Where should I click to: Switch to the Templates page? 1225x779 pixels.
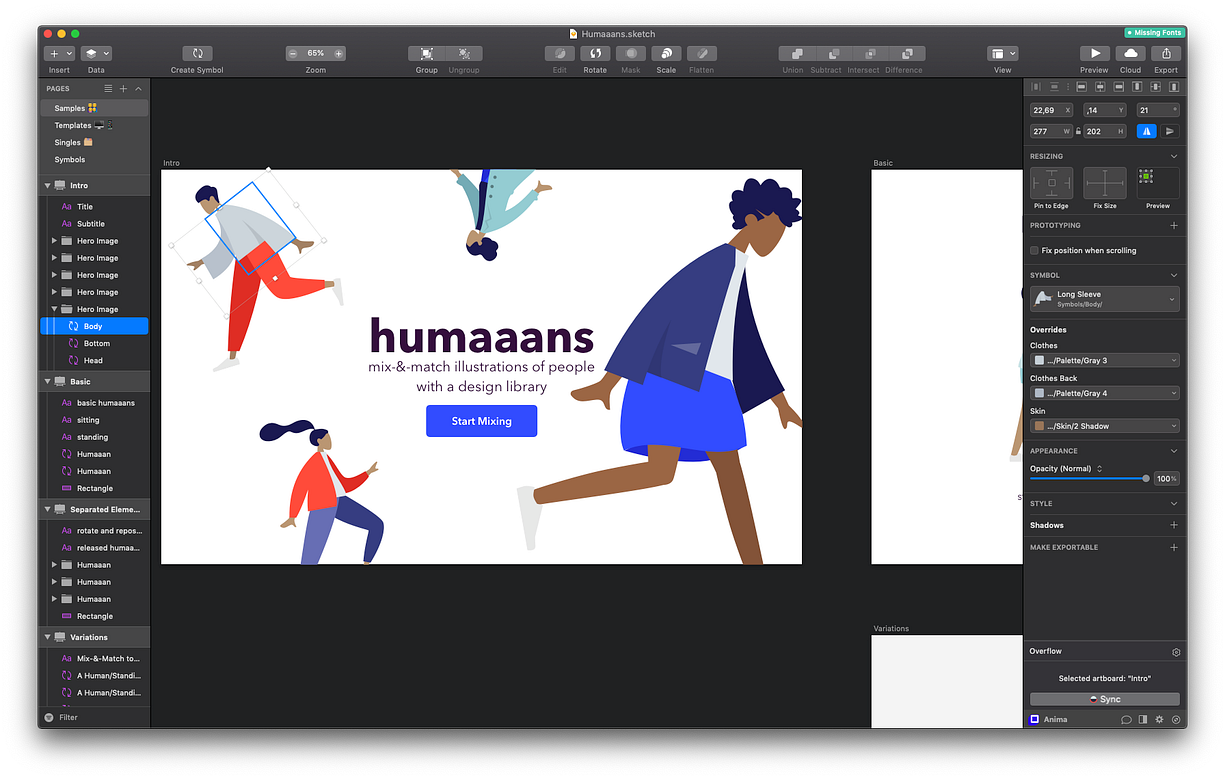point(94,125)
